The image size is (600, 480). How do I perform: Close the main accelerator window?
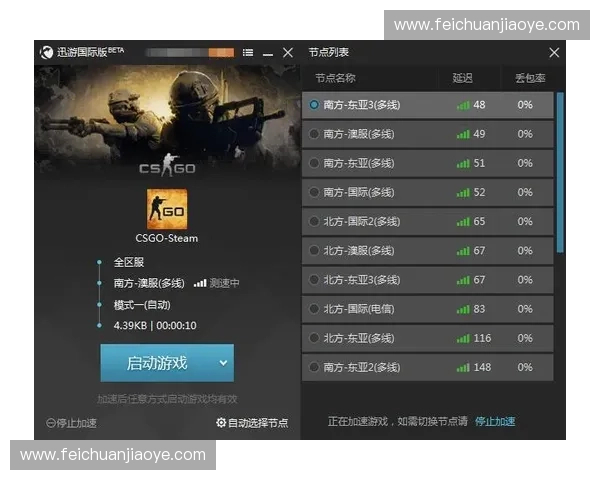click(x=288, y=52)
